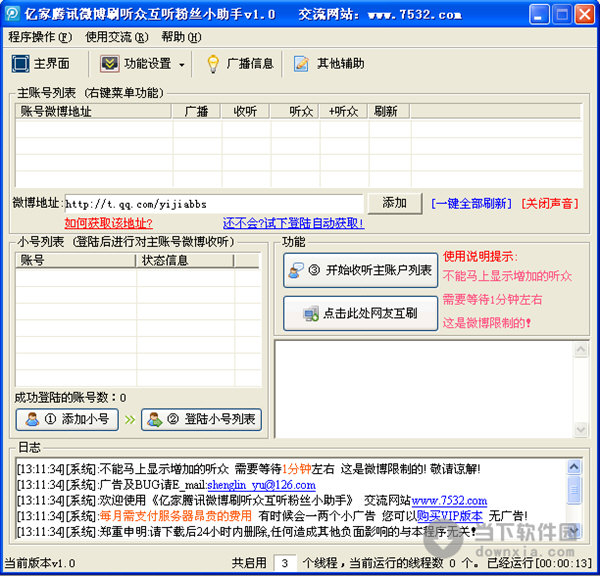Sort by 账号微博地址 column header
The width and height of the screenshot is (600, 576).
tap(93, 111)
